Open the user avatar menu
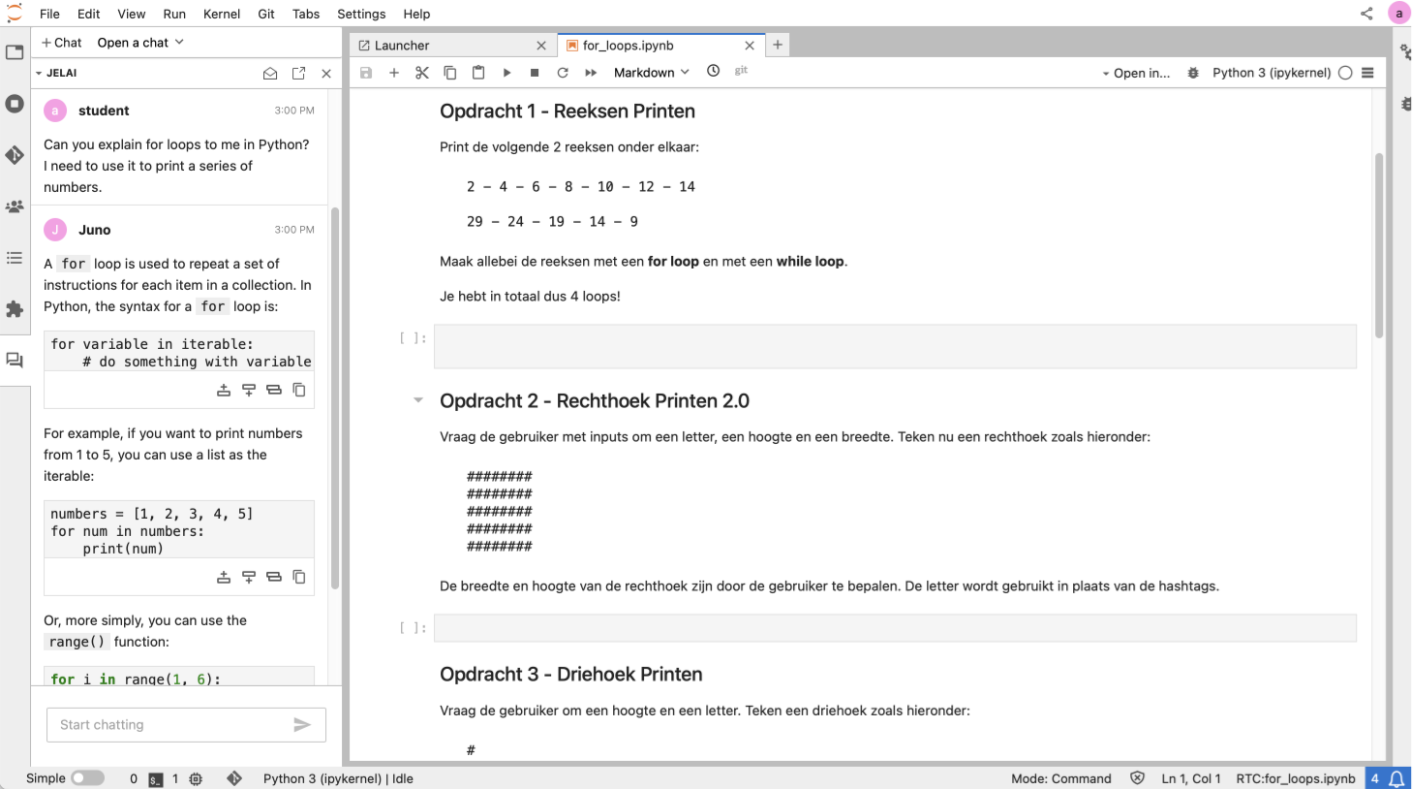This screenshot has width=1414, height=789. tap(1398, 14)
